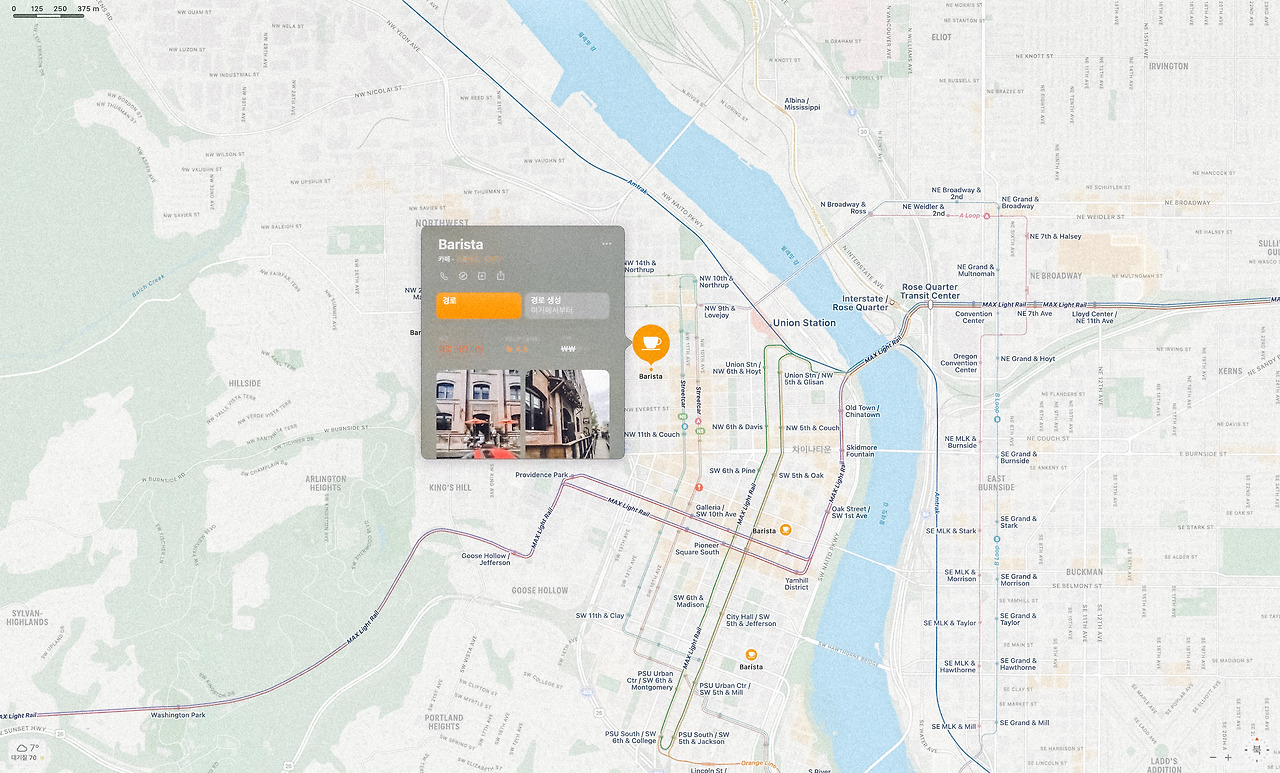
Task: Select Galleria / SW 10th Ave station
Action: click(x=716, y=511)
